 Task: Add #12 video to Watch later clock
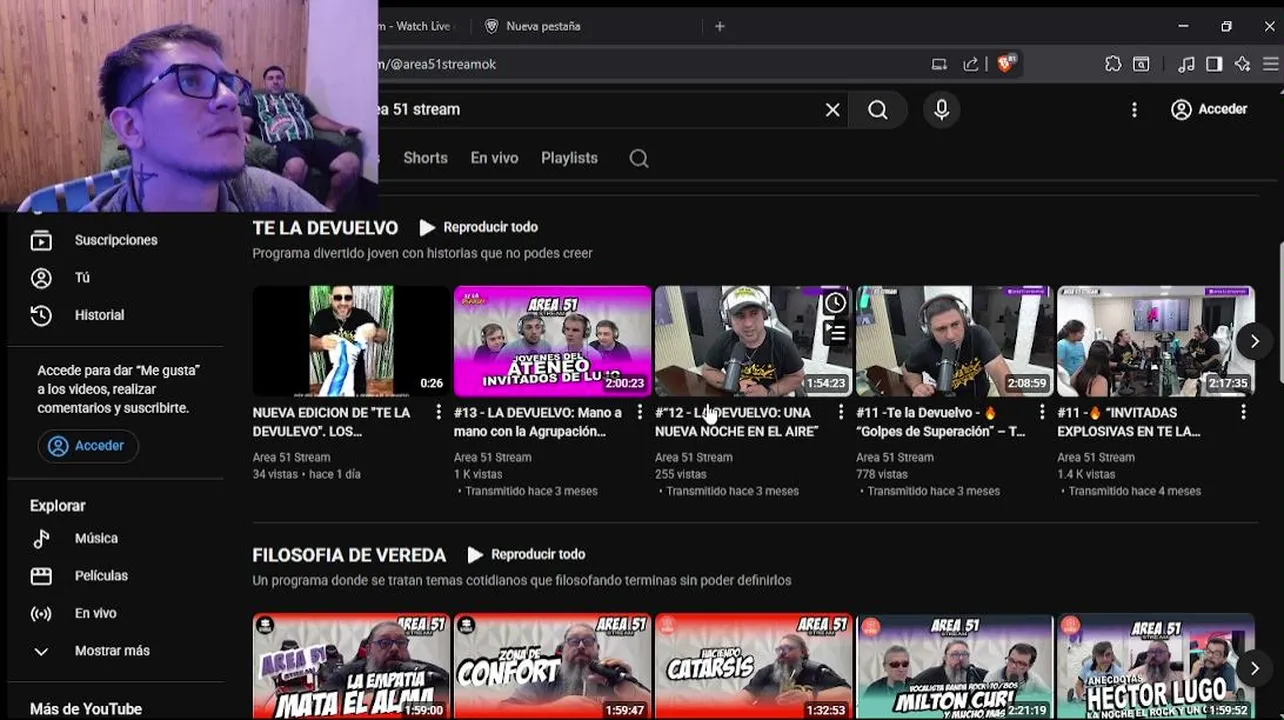[835, 303]
